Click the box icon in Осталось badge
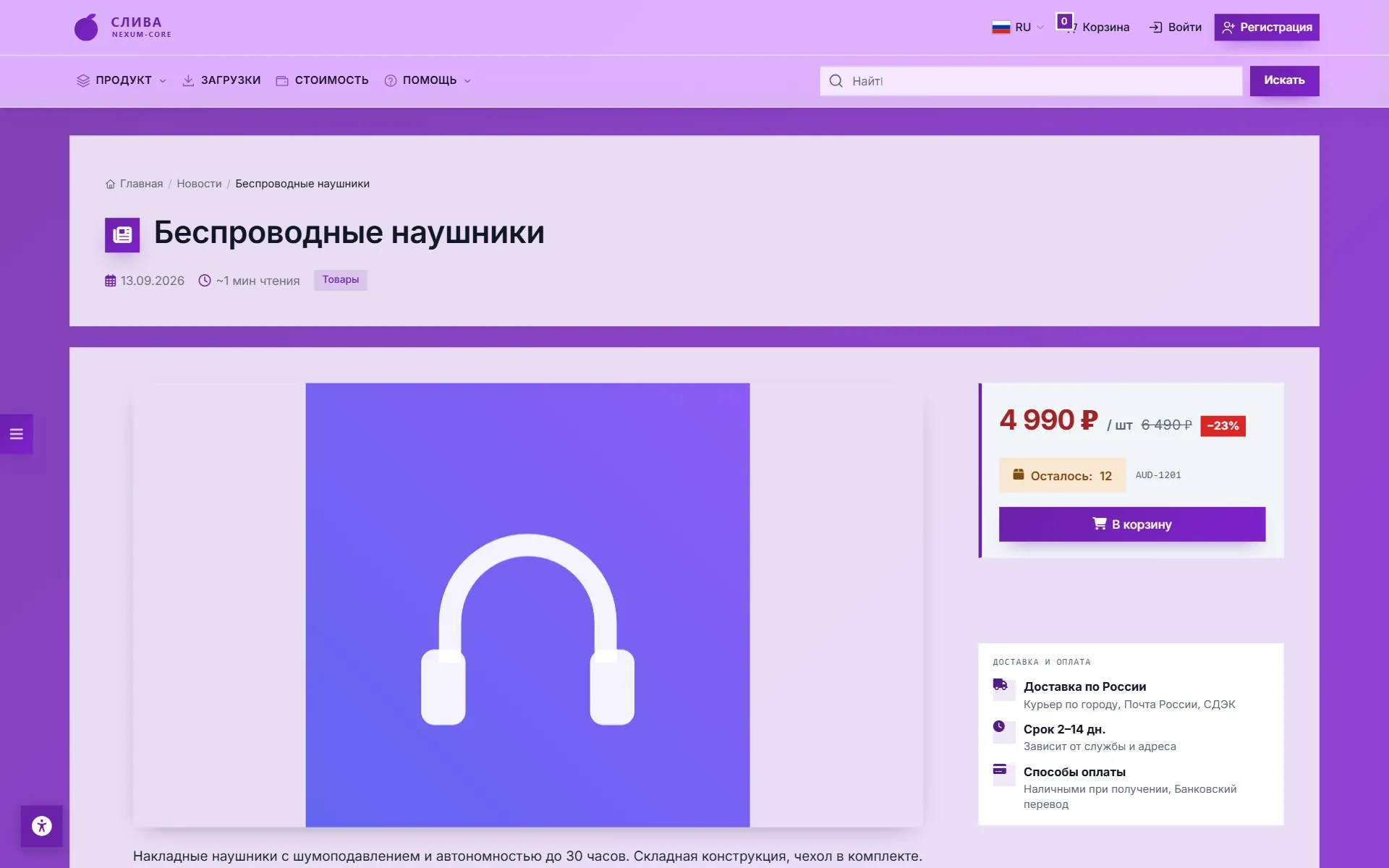Screen dimensions: 1389x868 coord(1018,475)
